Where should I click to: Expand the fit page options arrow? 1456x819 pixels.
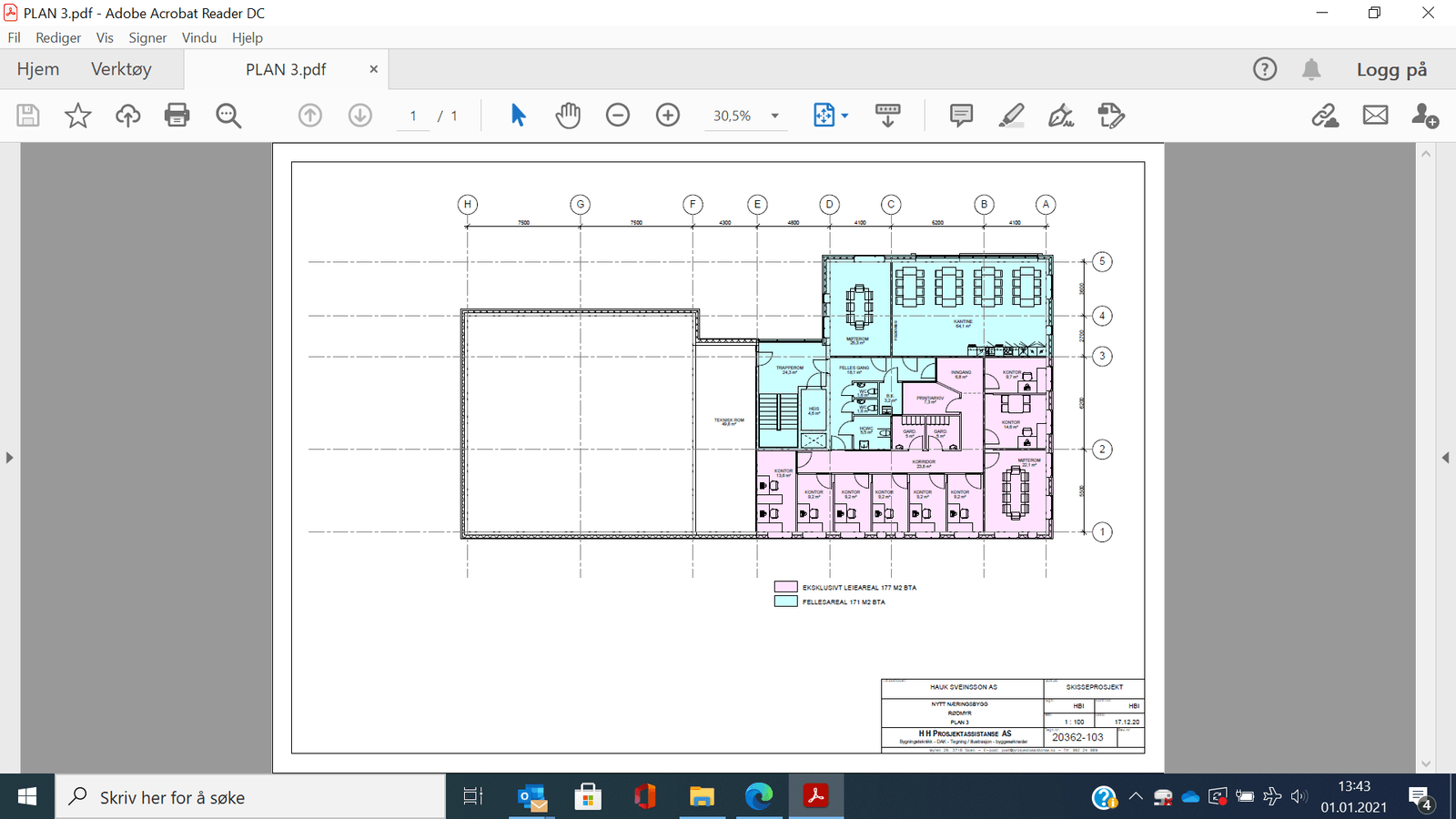coord(845,116)
